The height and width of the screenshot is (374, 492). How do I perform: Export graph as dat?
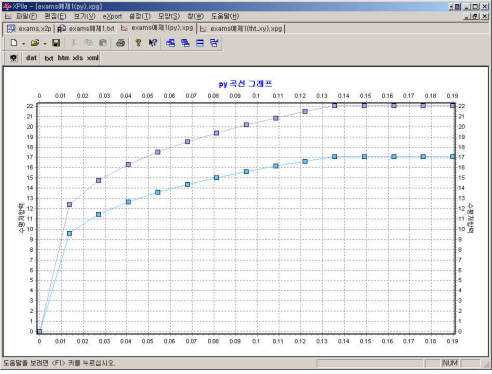(31, 58)
